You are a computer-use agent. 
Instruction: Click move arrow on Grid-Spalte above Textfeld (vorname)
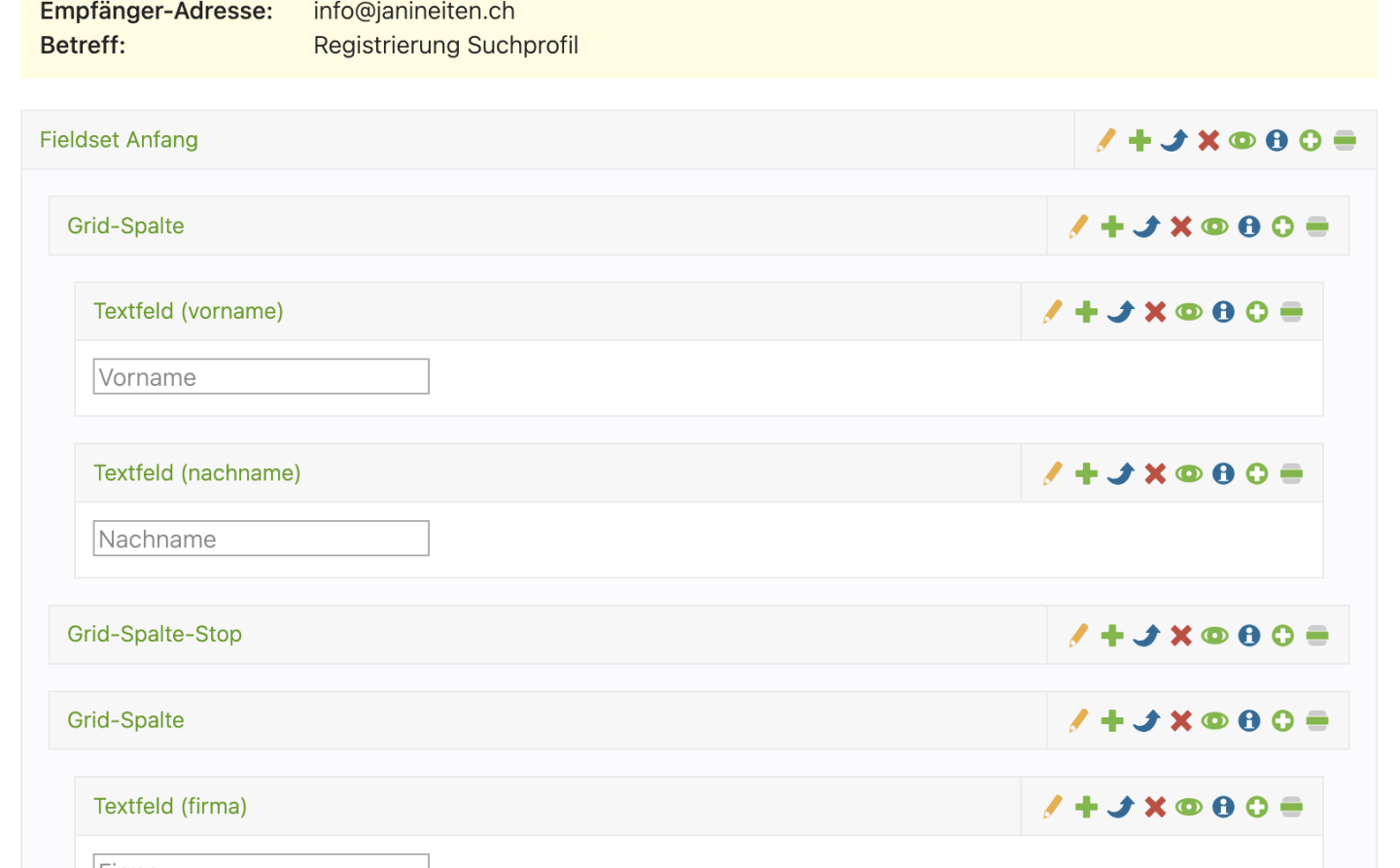pyautogui.click(x=1147, y=226)
